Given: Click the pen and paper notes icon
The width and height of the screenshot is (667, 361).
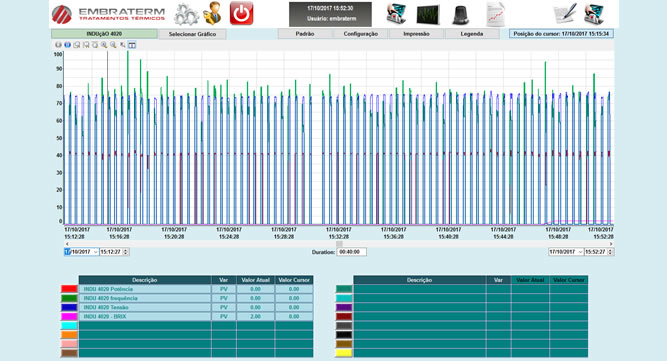Looking at the screenshot, I should point(565,14).
